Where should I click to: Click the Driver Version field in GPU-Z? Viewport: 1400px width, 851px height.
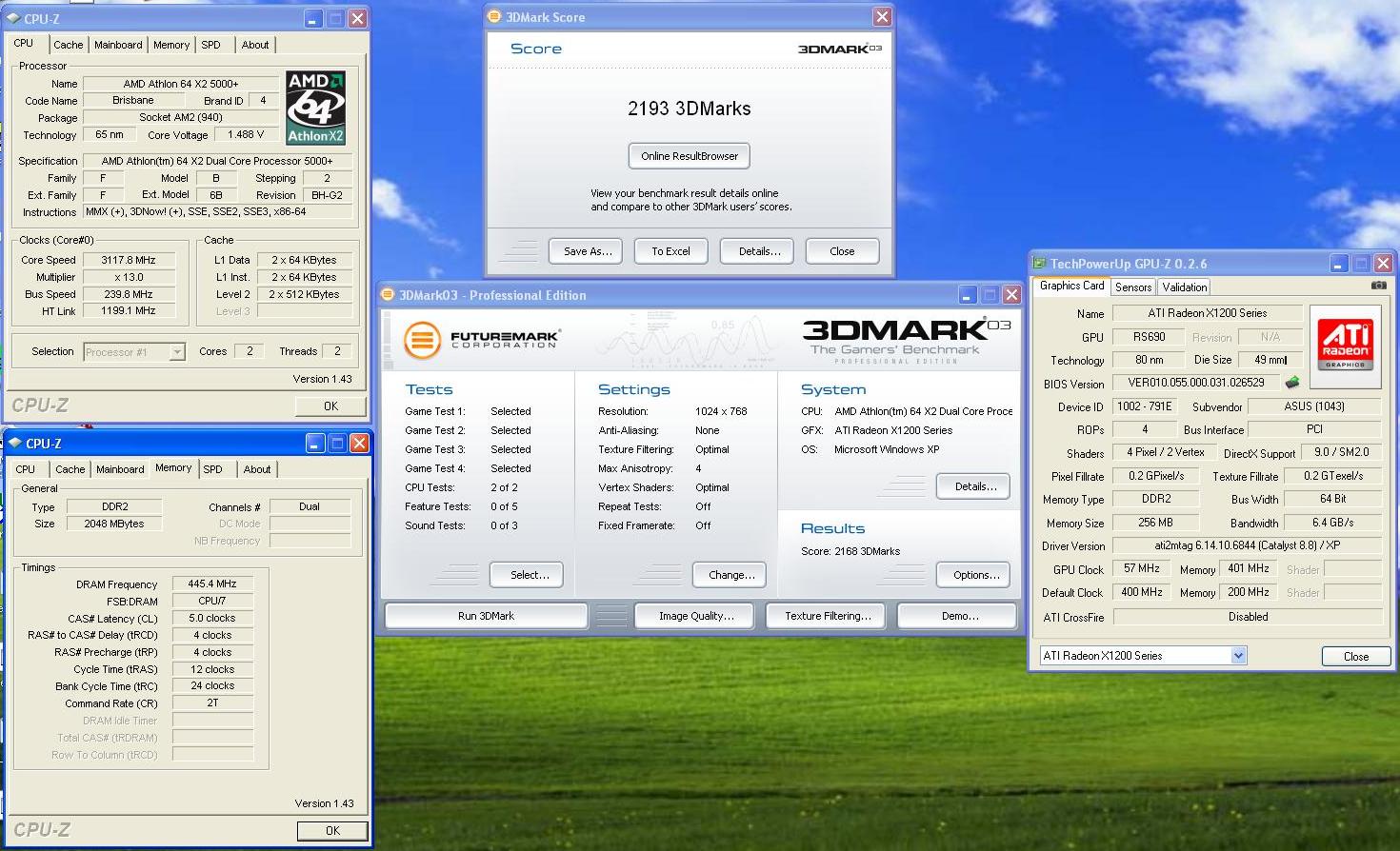(1247, 545)
